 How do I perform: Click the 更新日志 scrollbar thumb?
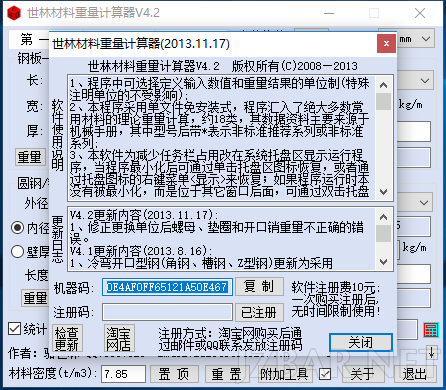383,233
